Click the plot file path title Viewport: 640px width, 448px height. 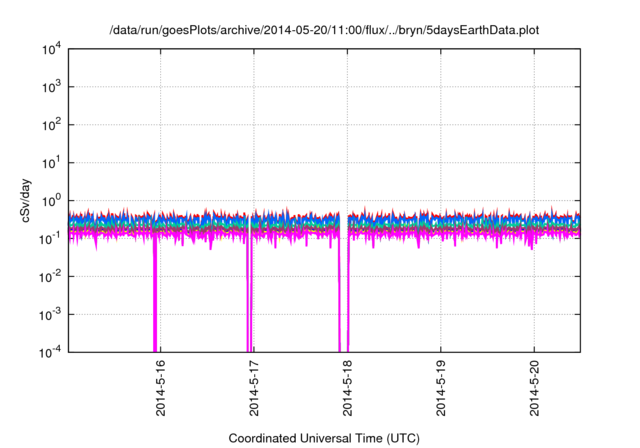coord(324,30)
